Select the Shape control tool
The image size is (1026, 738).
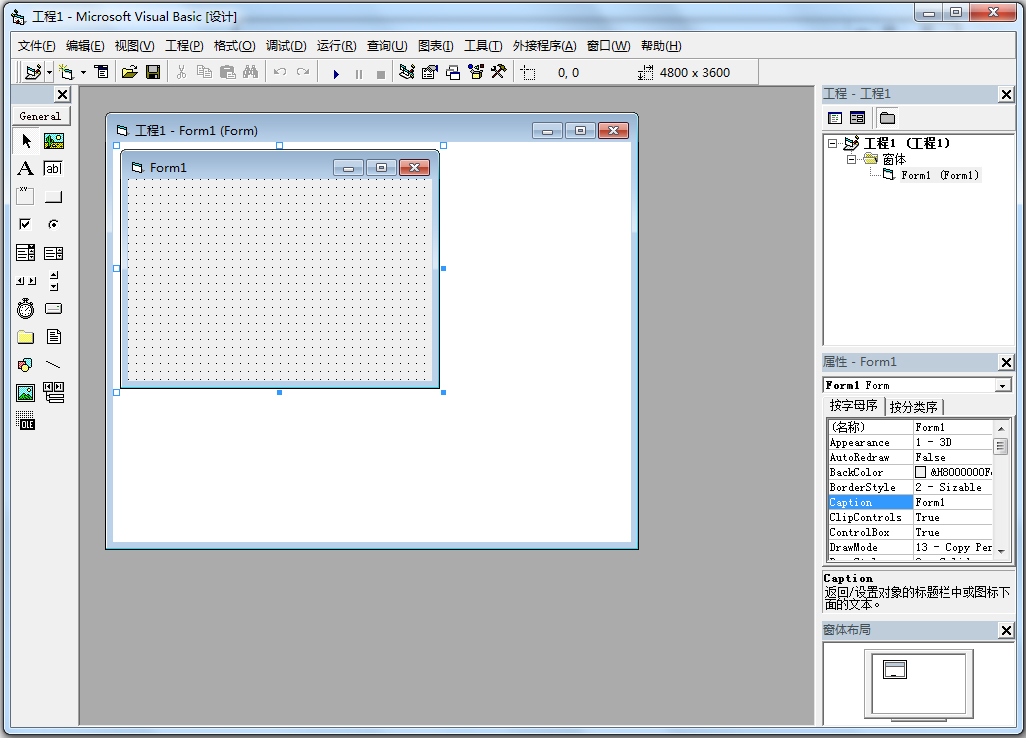25,364
